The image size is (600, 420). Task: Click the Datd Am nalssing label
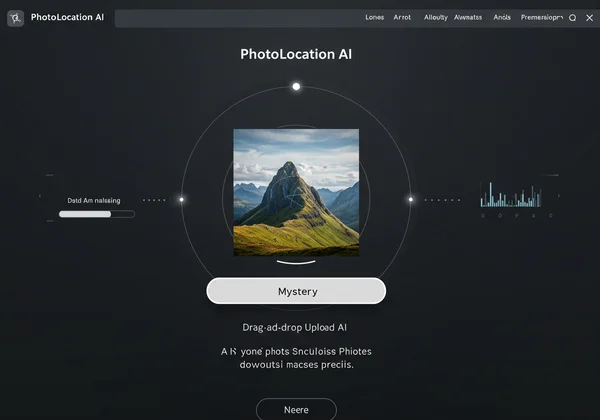94,200
